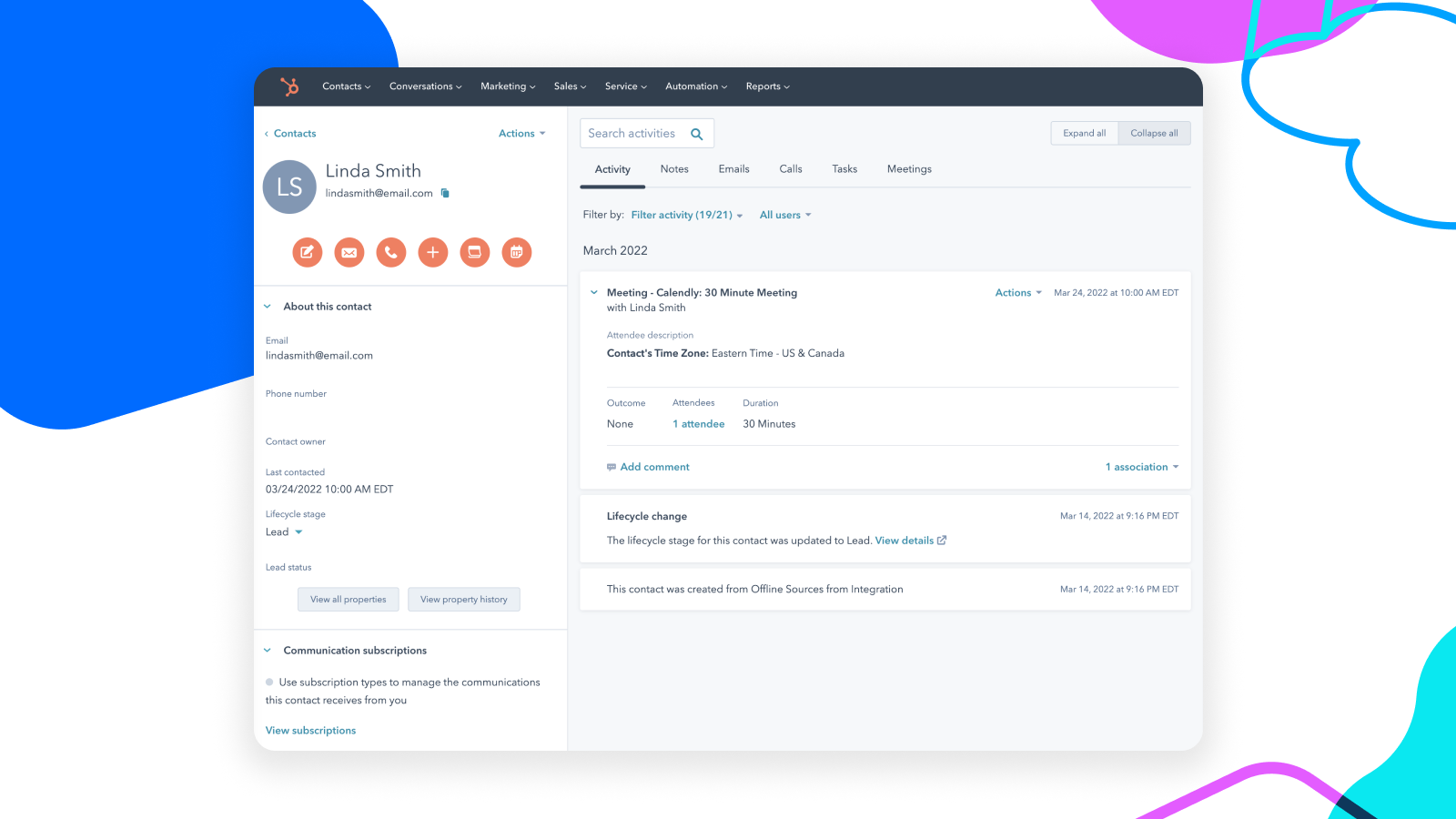Click the Add comment link
The image size is (1456, 819).
coord(655,467)
